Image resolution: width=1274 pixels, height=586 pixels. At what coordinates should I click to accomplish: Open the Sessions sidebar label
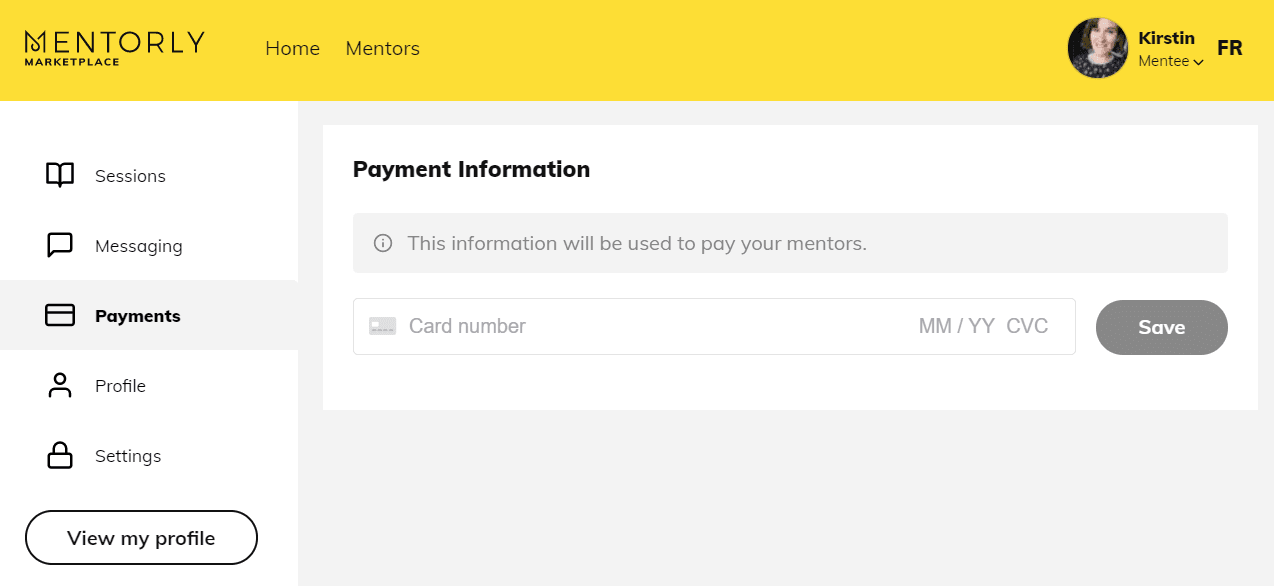[x=130, y=176]
